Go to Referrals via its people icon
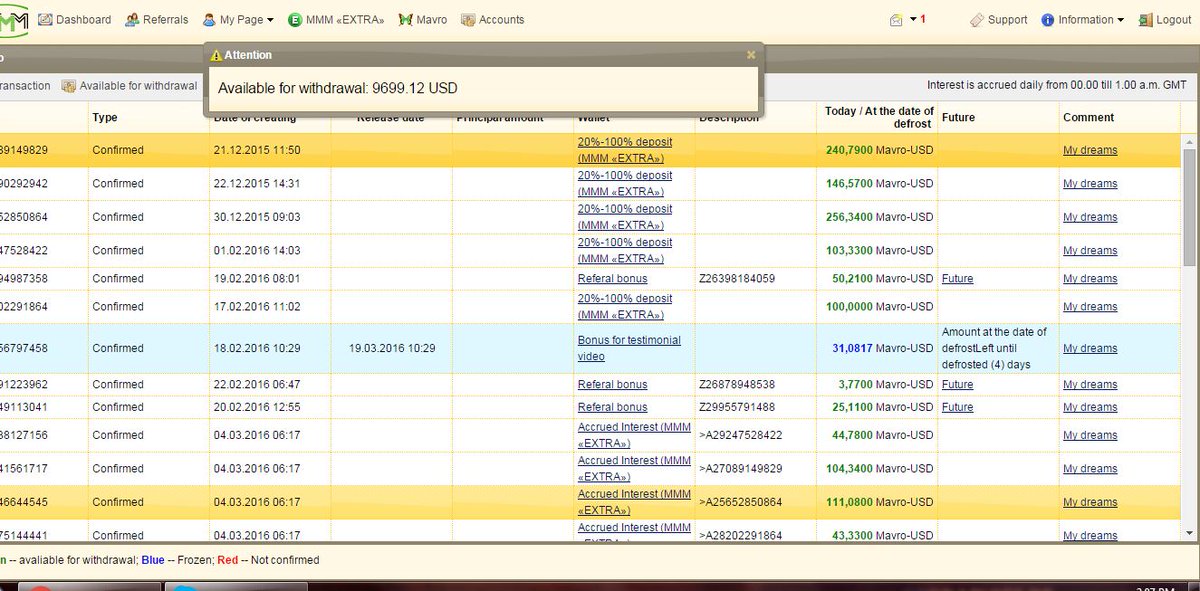Screen dimensions: 1200x591 click(x=132, y=20)
